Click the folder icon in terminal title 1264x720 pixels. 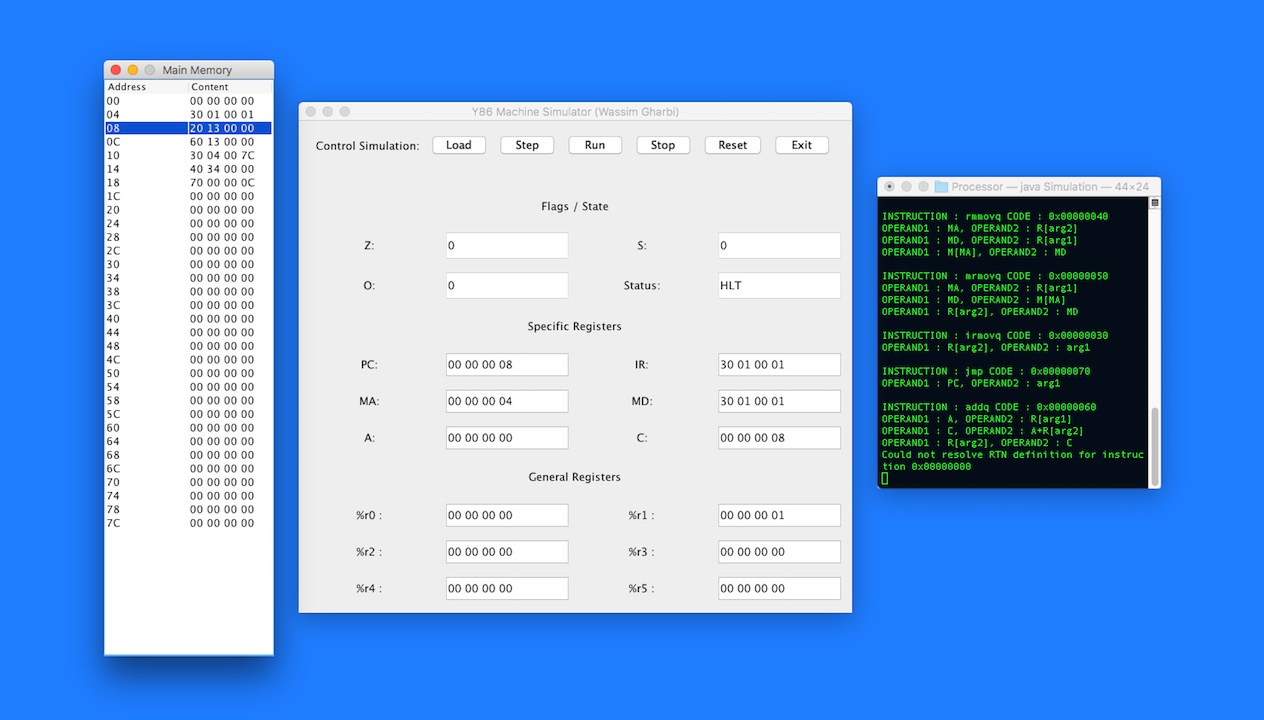click(x=941, y=187)
